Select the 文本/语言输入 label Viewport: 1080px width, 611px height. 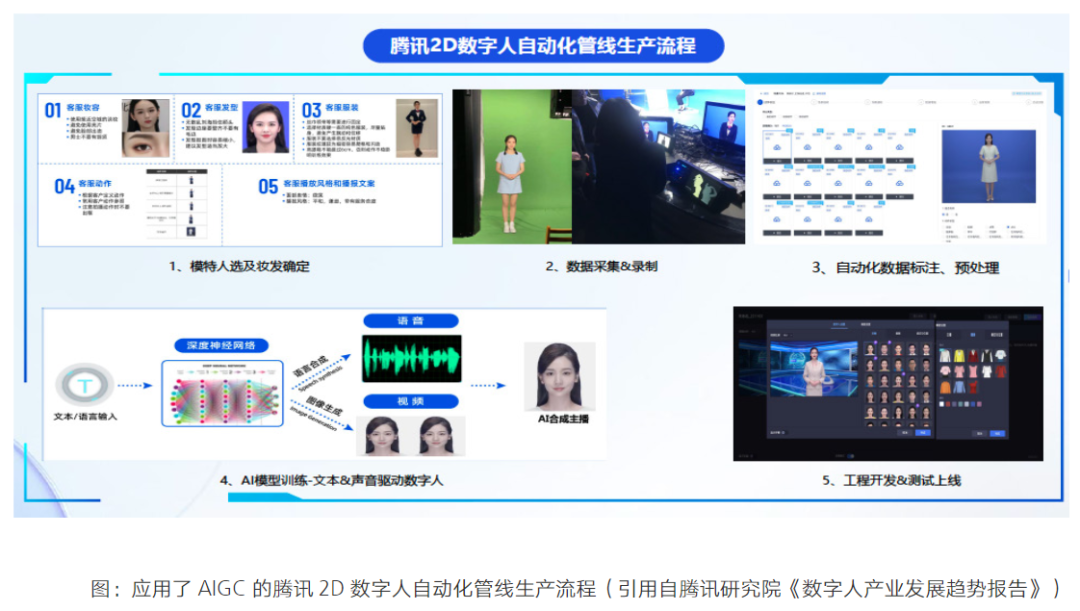(x=85, y=417)
